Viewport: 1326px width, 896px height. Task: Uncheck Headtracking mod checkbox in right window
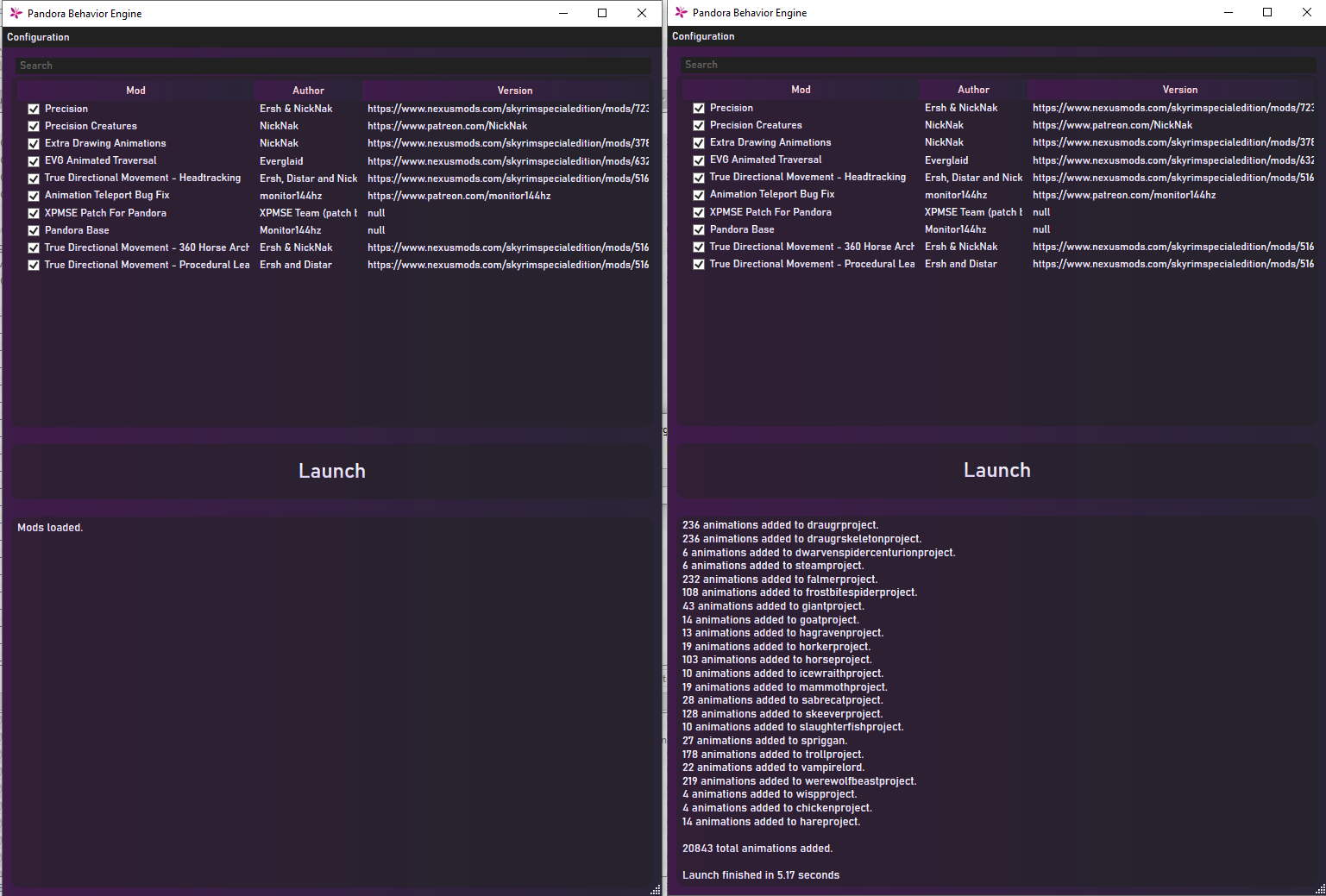point(699,178)
